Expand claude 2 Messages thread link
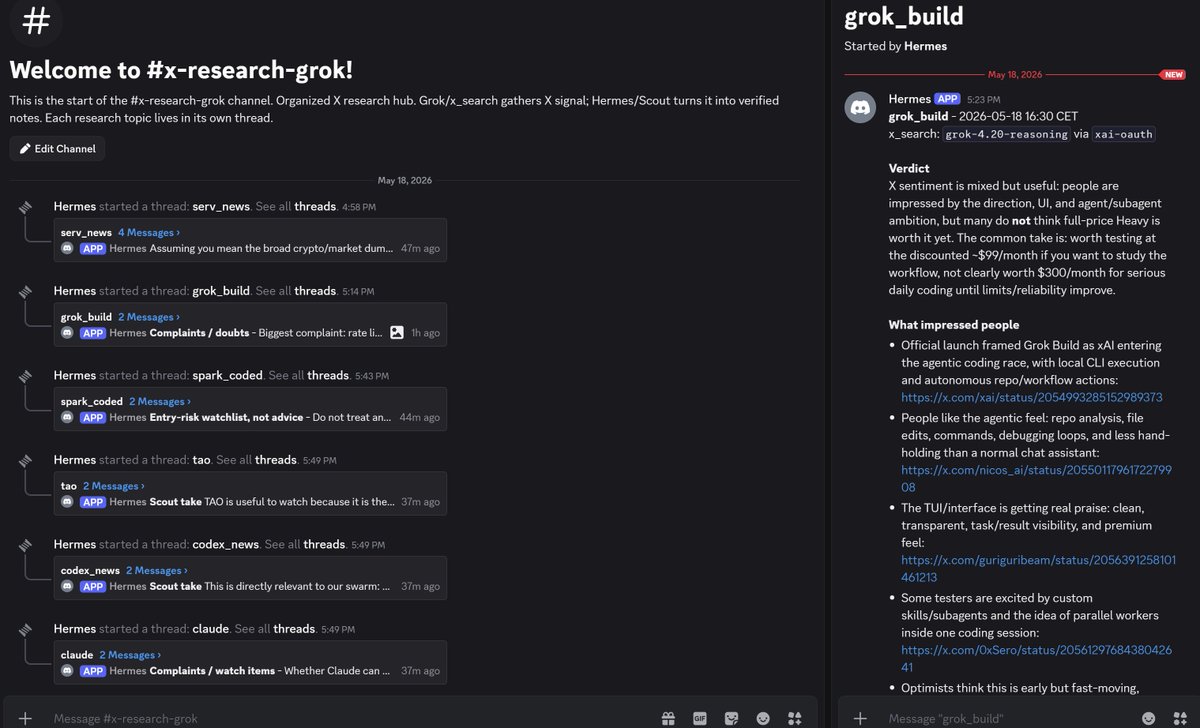Viewport: 1200px width, 728px height. coord(130,655)
